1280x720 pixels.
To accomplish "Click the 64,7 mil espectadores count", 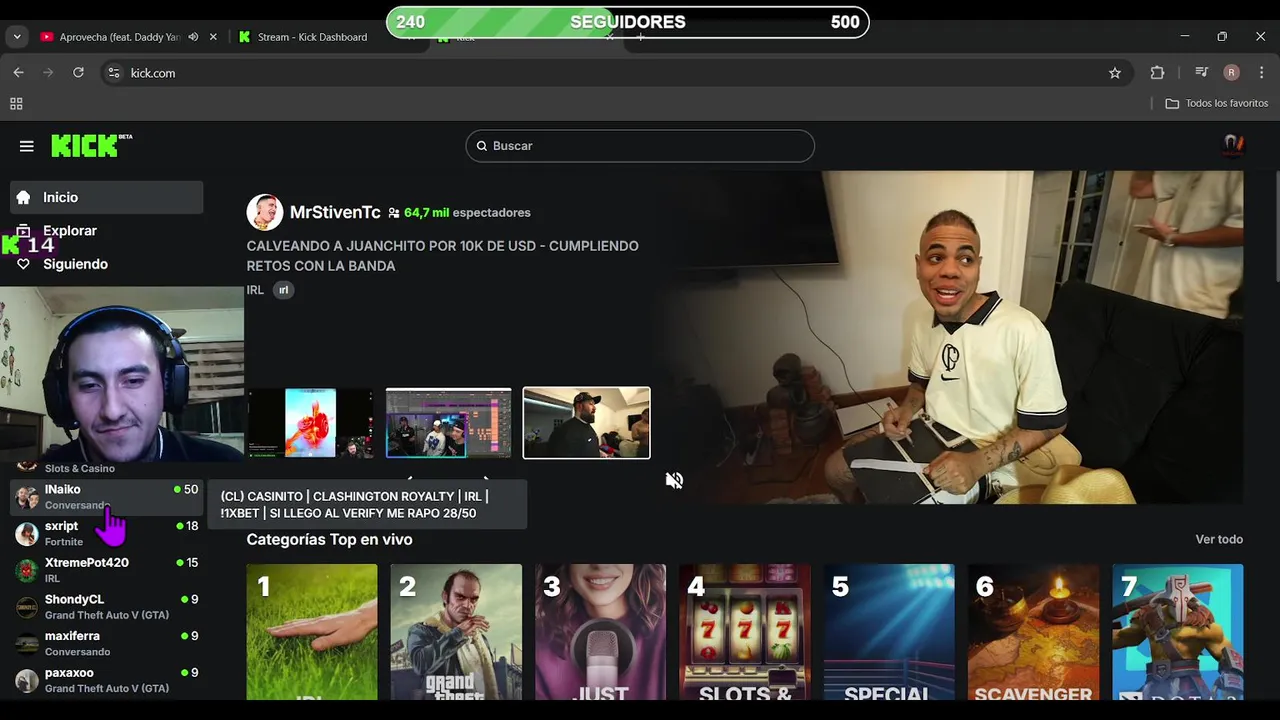I will (x=467, y=212).
